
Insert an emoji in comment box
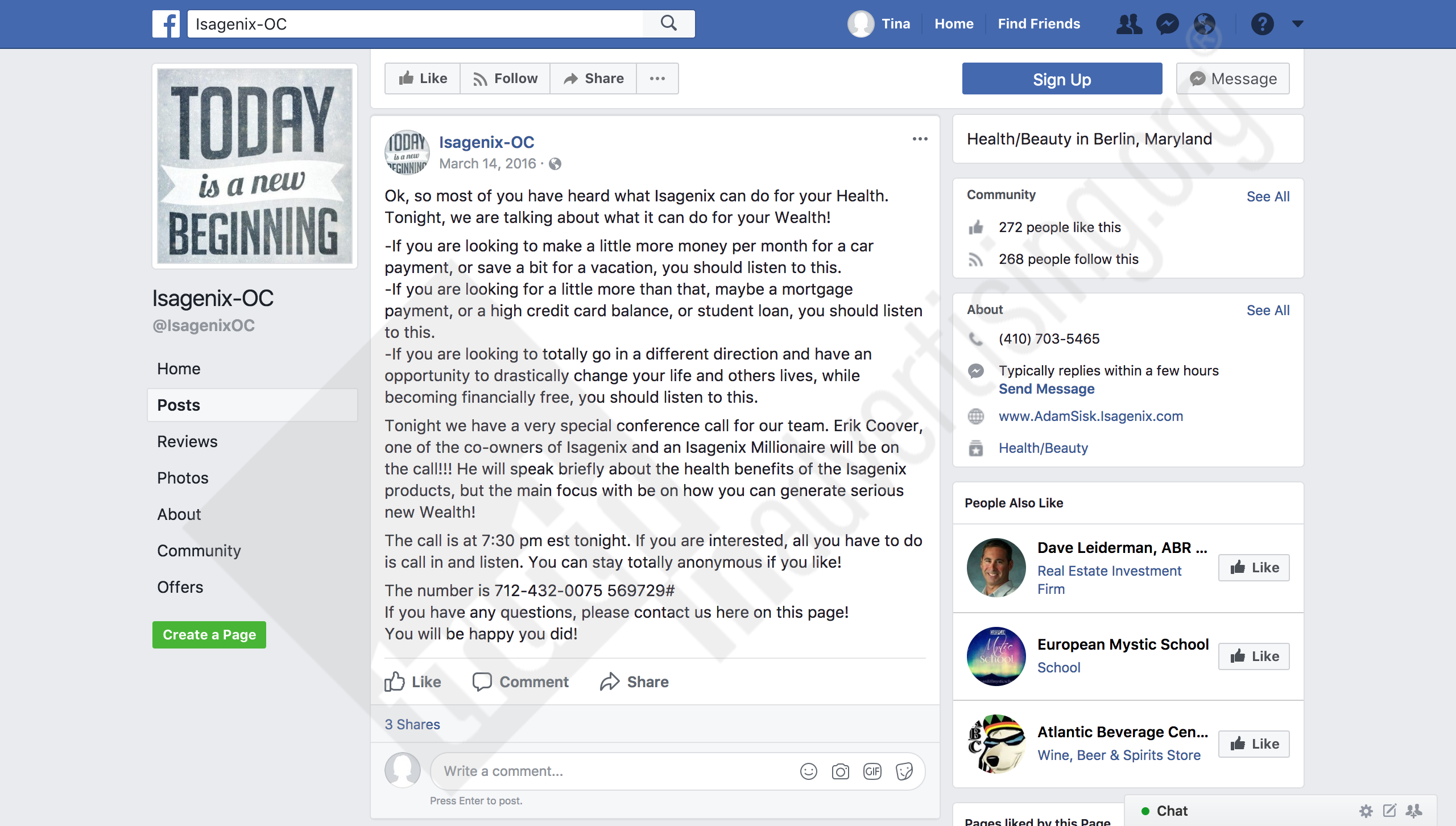(808, 771)
